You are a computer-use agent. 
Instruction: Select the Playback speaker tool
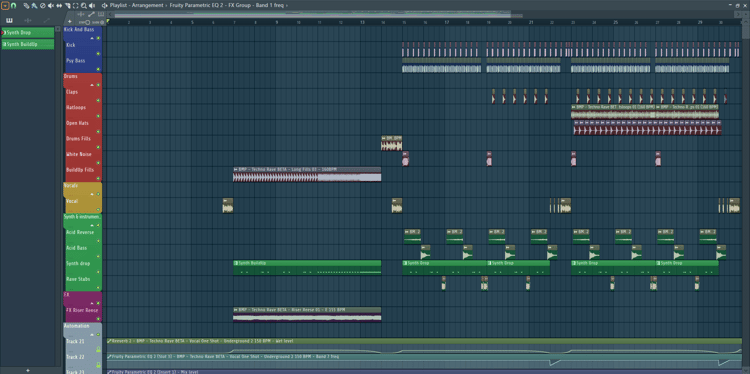[92, 6]
